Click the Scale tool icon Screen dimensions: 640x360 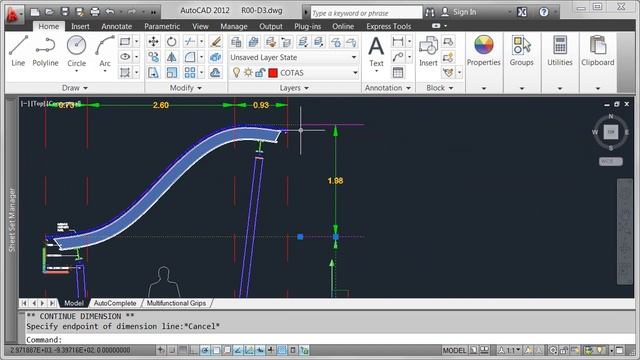171,73
